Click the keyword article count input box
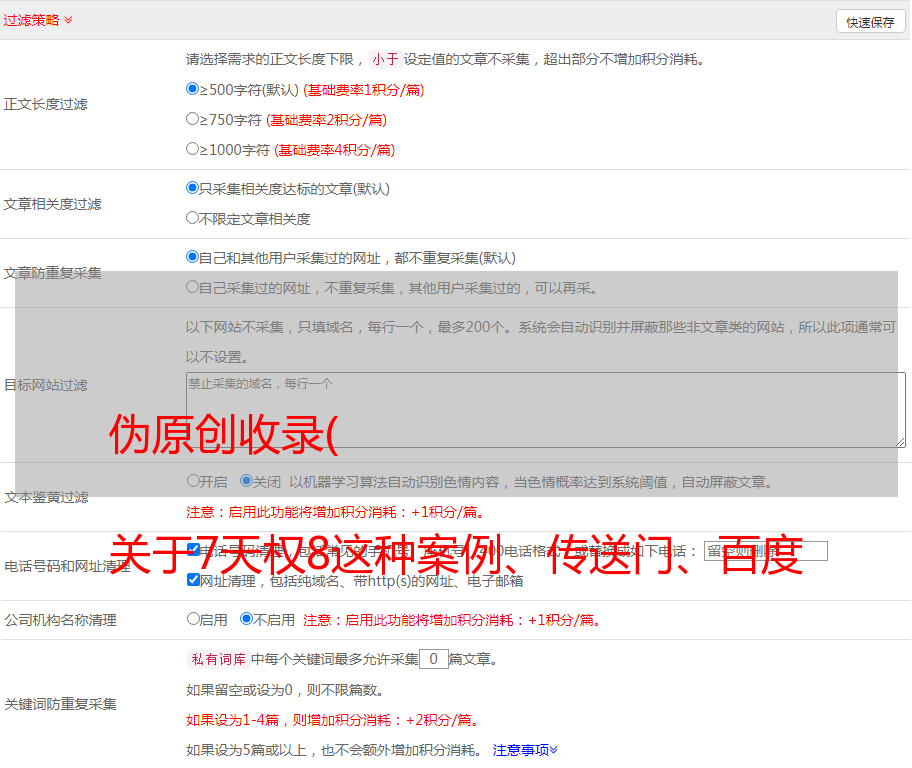Viewport: 912px width, 768px height. 433,659
